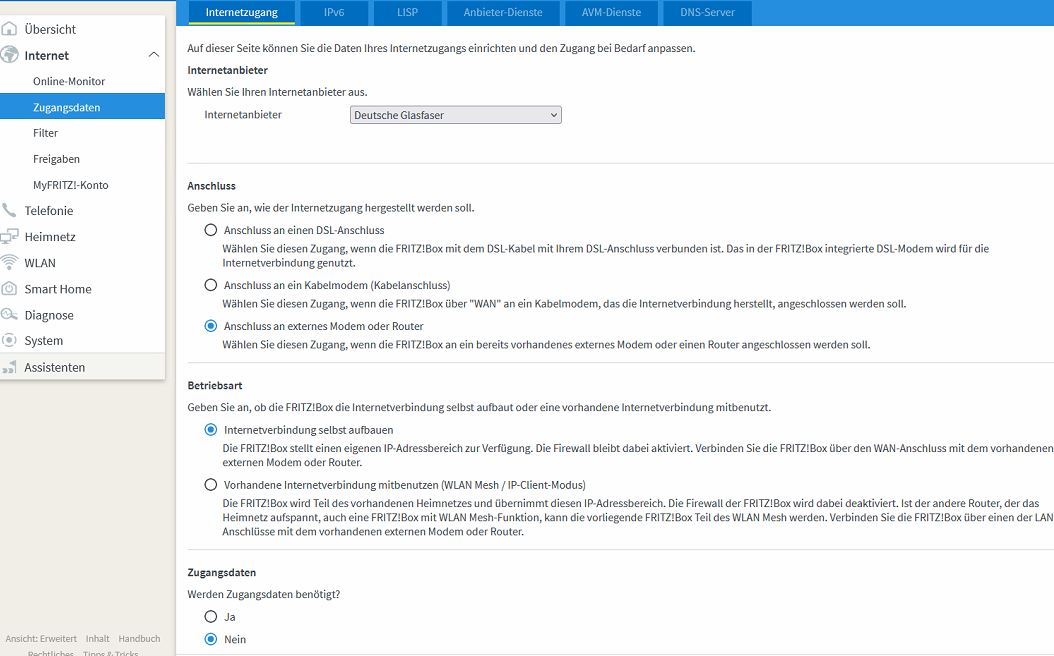Switch to the IPv6 tab

click(334, 12)
